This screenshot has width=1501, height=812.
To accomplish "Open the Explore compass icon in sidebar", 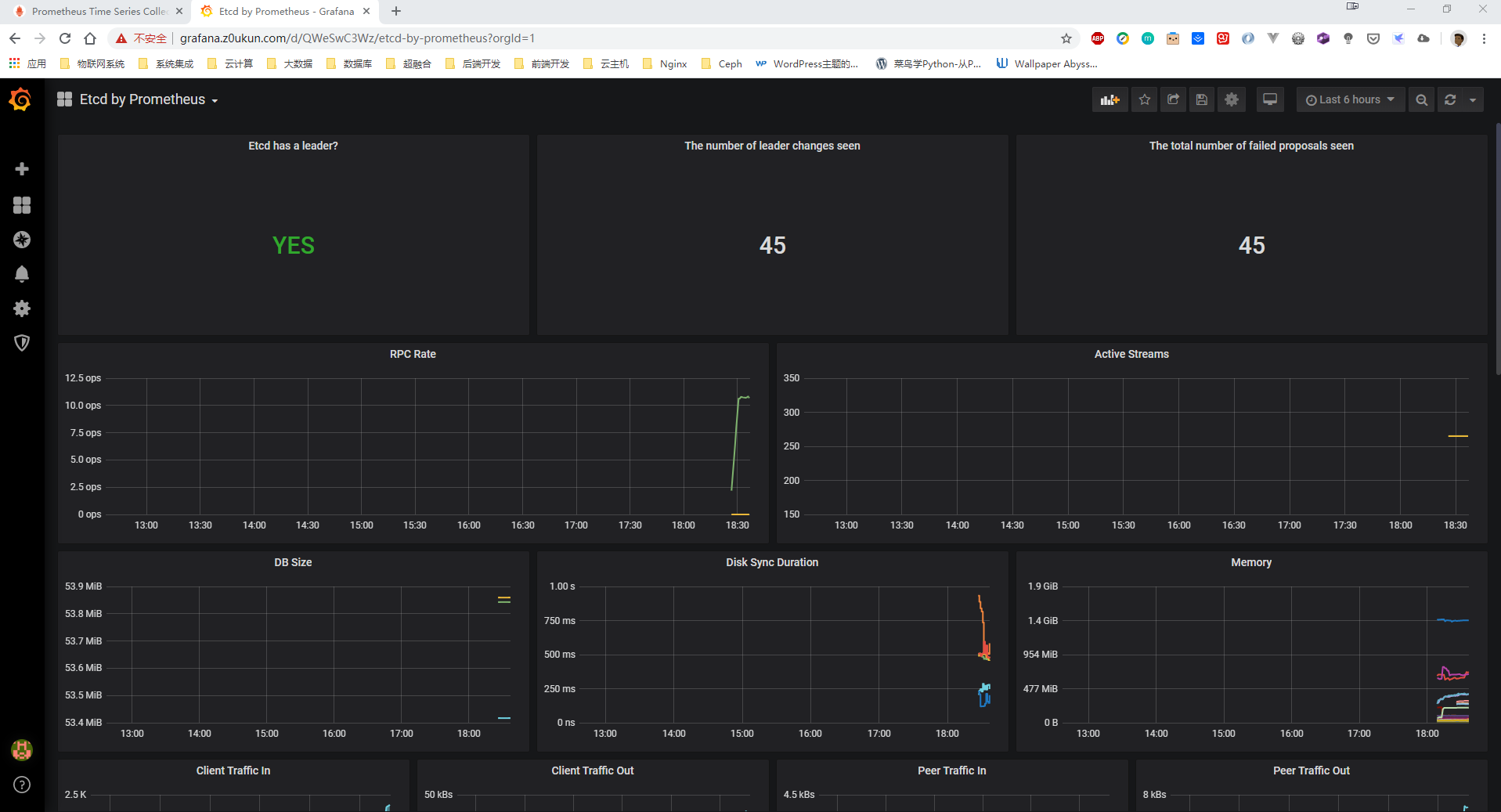I will (22, 240).
